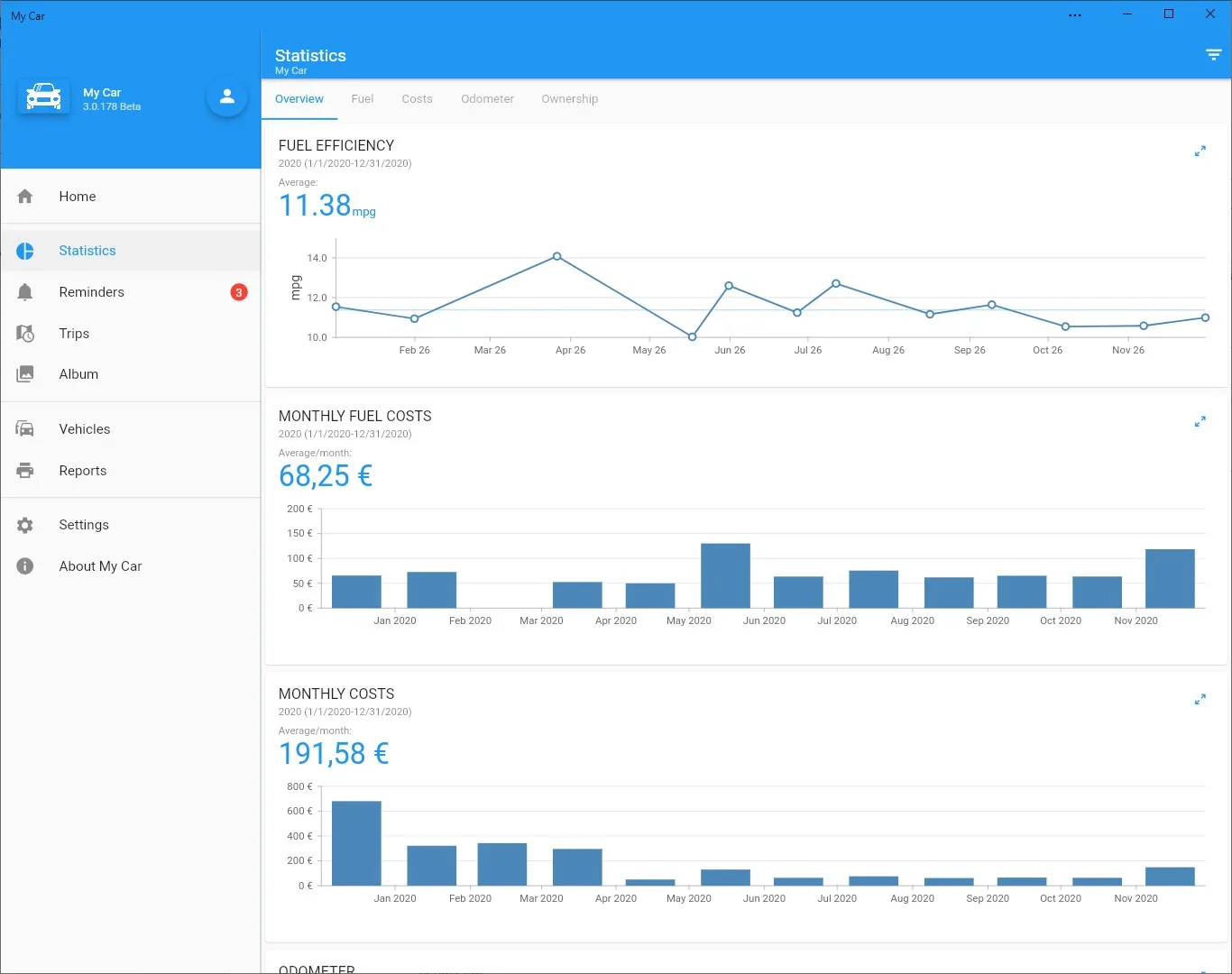Image resolution: width=1232 pixels, height=974 pixels.
Task: Open Reminders with bell icon
Action: tap(131, 292)
